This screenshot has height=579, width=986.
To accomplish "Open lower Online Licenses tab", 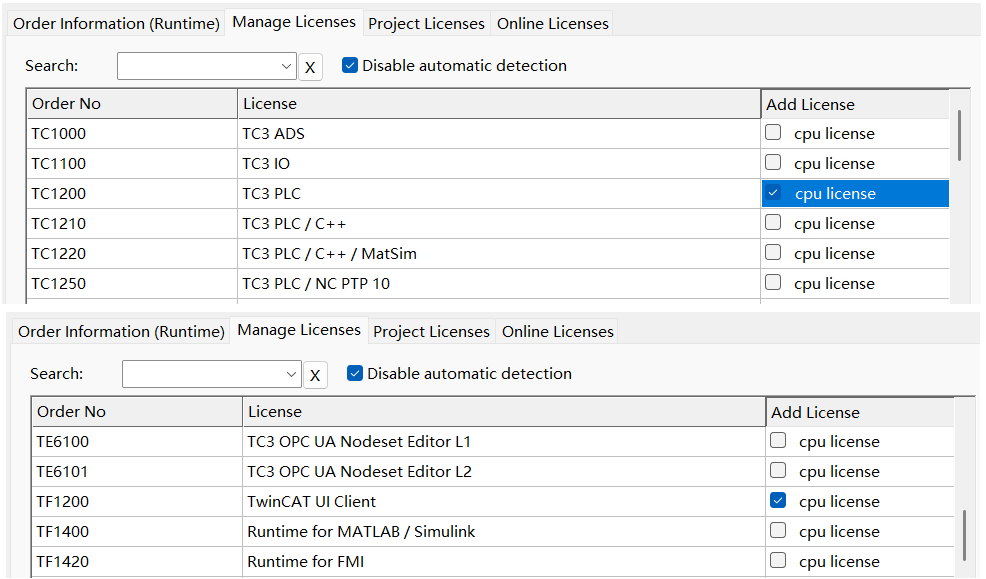I will pos(558,331).
